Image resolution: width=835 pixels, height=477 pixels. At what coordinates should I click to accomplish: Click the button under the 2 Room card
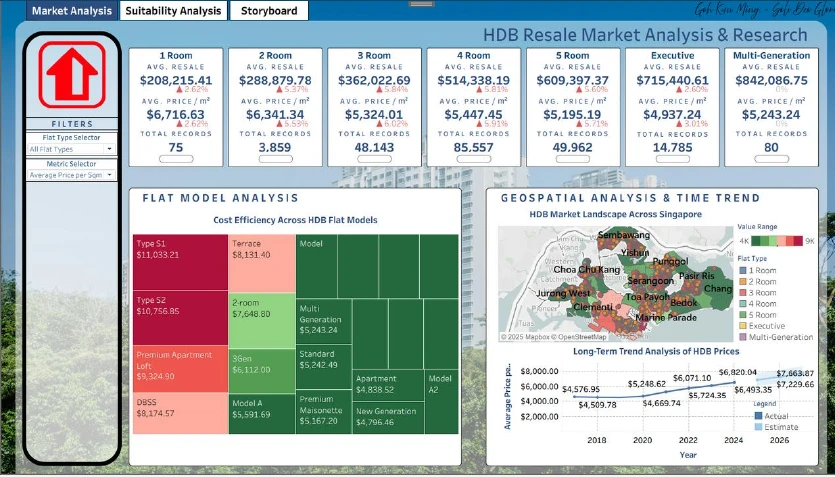point(275,159)
